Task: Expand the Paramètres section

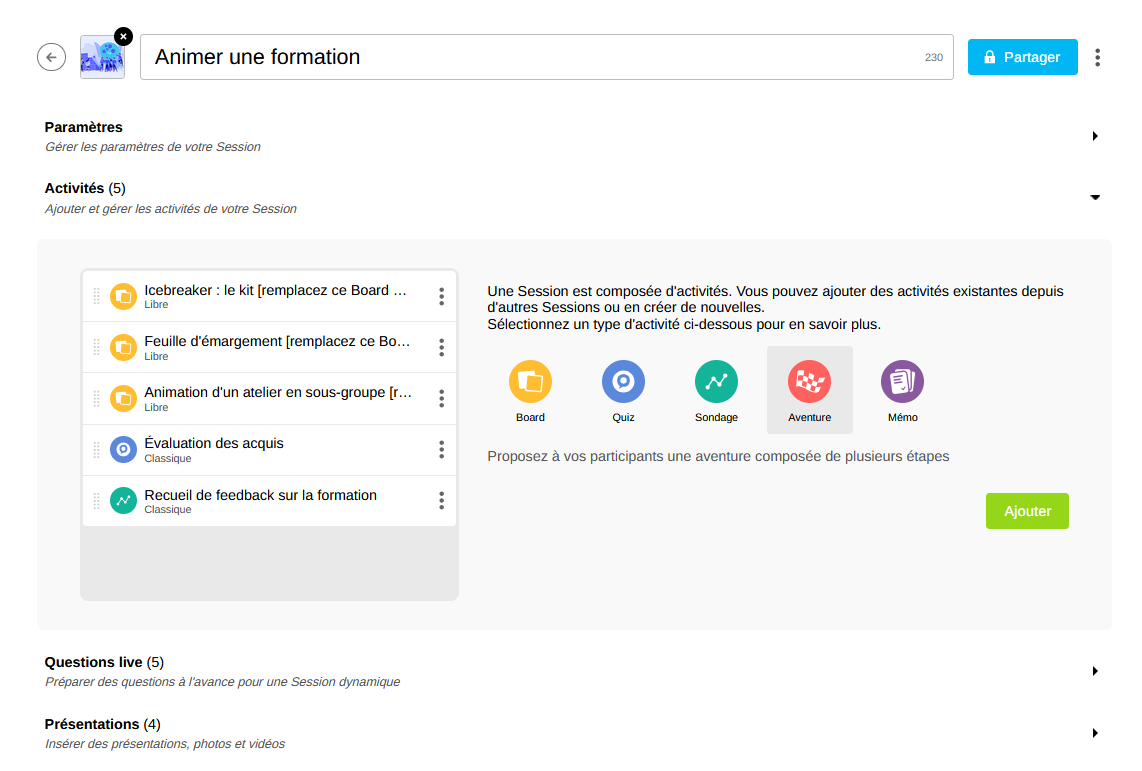Action: [1095, 136]
